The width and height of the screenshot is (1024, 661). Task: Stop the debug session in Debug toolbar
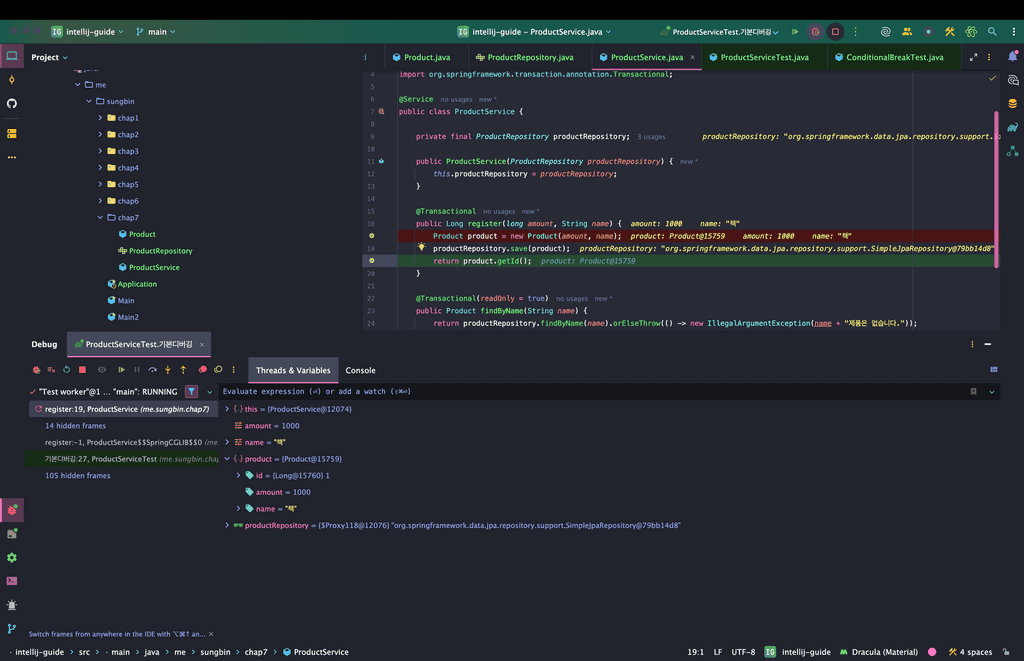[x=82, y=370]
